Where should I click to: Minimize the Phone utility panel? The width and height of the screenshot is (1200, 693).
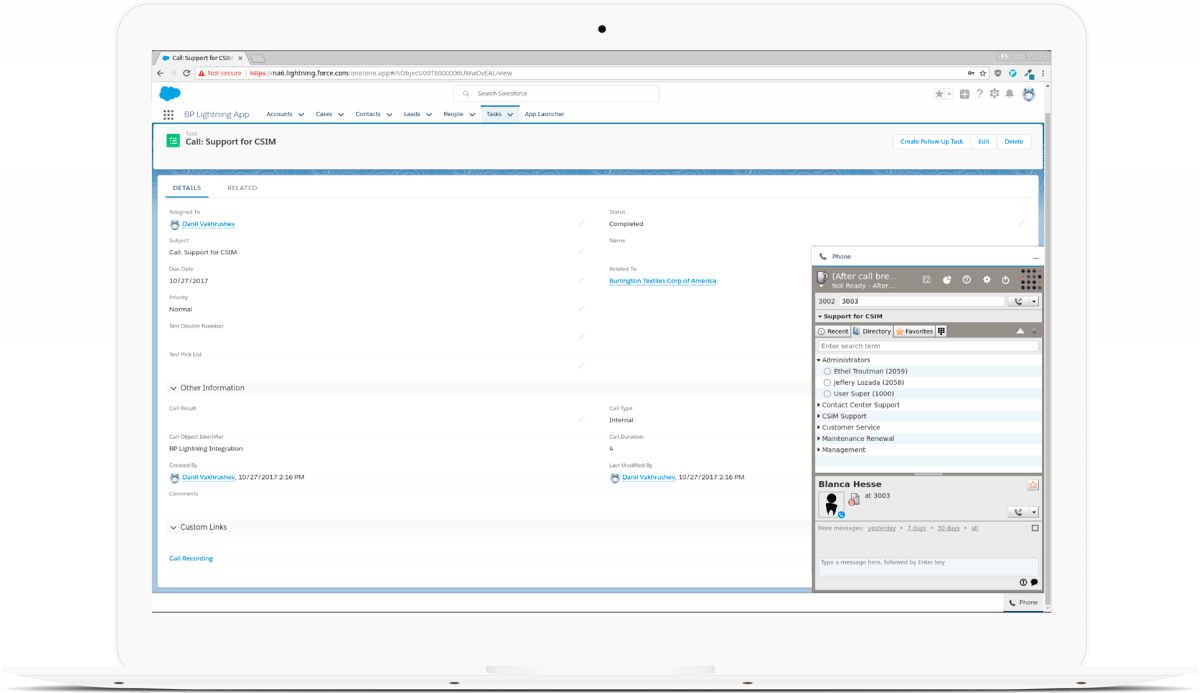[1035, 258]
